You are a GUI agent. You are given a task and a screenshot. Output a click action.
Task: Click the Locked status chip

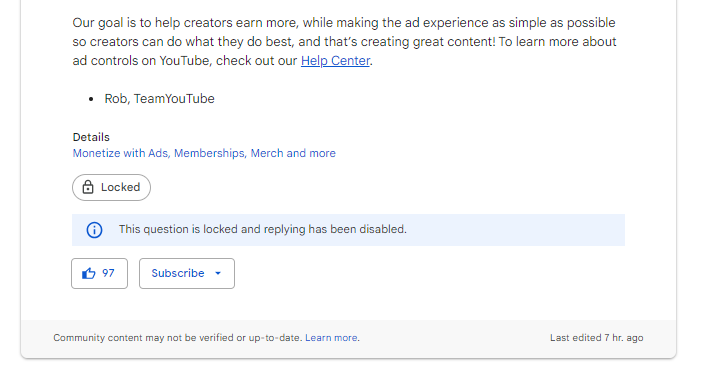point(111,187)
